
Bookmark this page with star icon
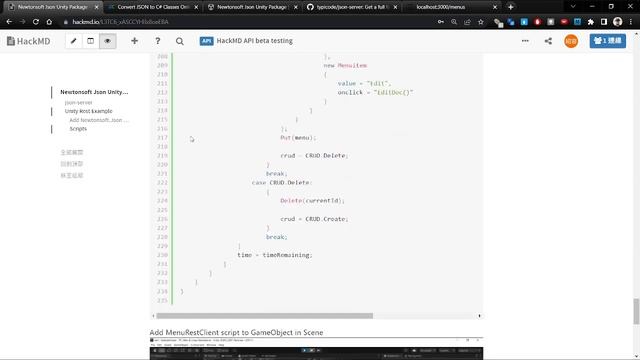(481, 22)
